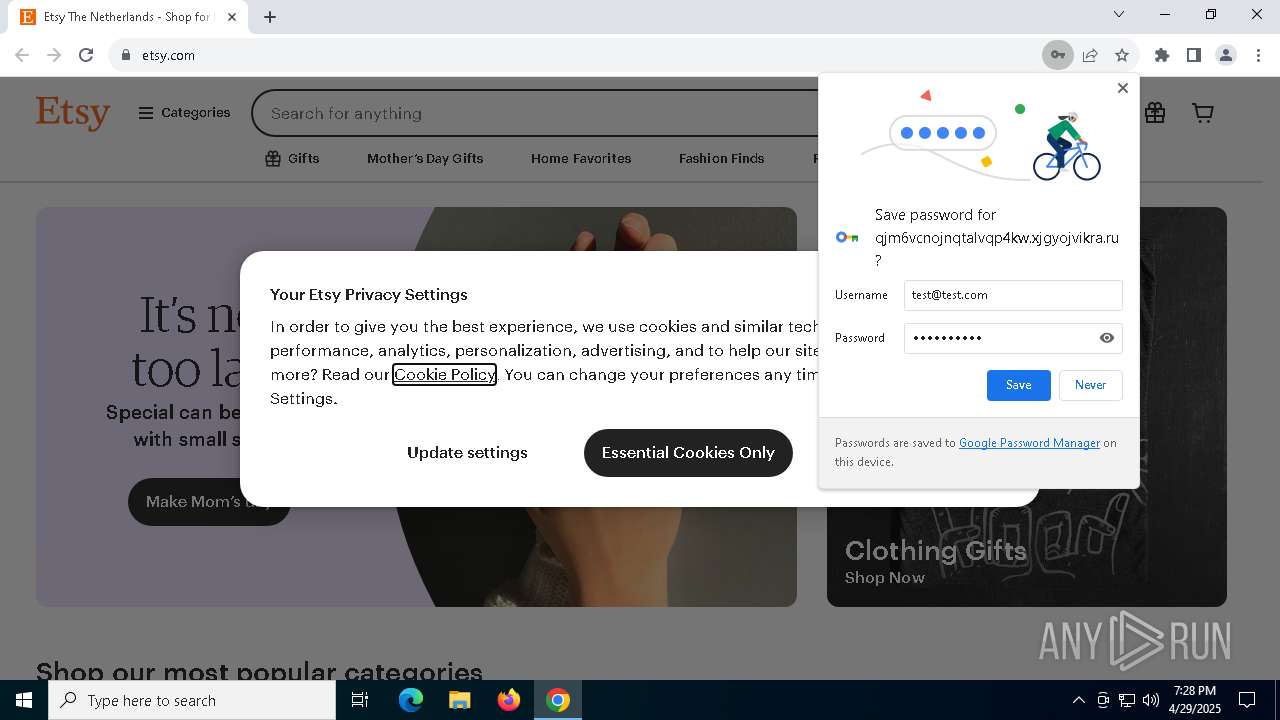
Task: Open Windows Start menu
Action: 24,700
